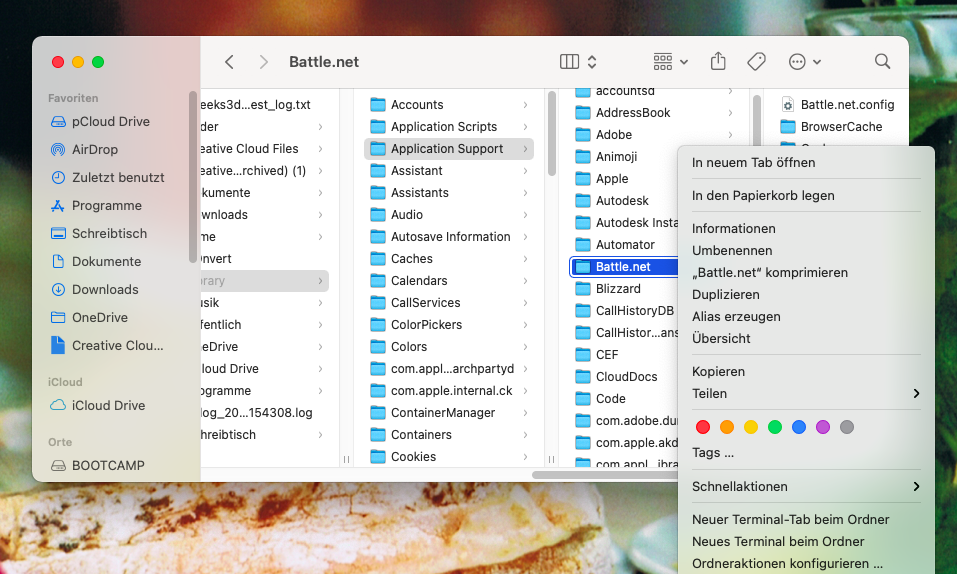The height and width of the screenshot is (574, 957).
Task: Expand the Audio folder chevron
Action: click(x=525, y=215)
